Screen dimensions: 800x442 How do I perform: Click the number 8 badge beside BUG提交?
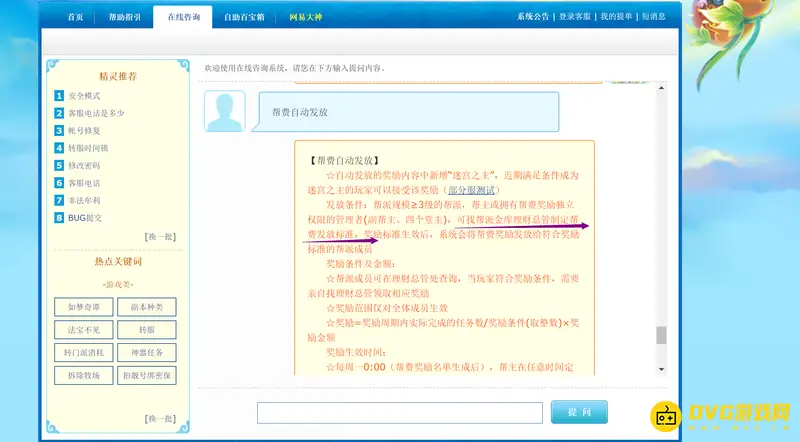pos(59,217)
